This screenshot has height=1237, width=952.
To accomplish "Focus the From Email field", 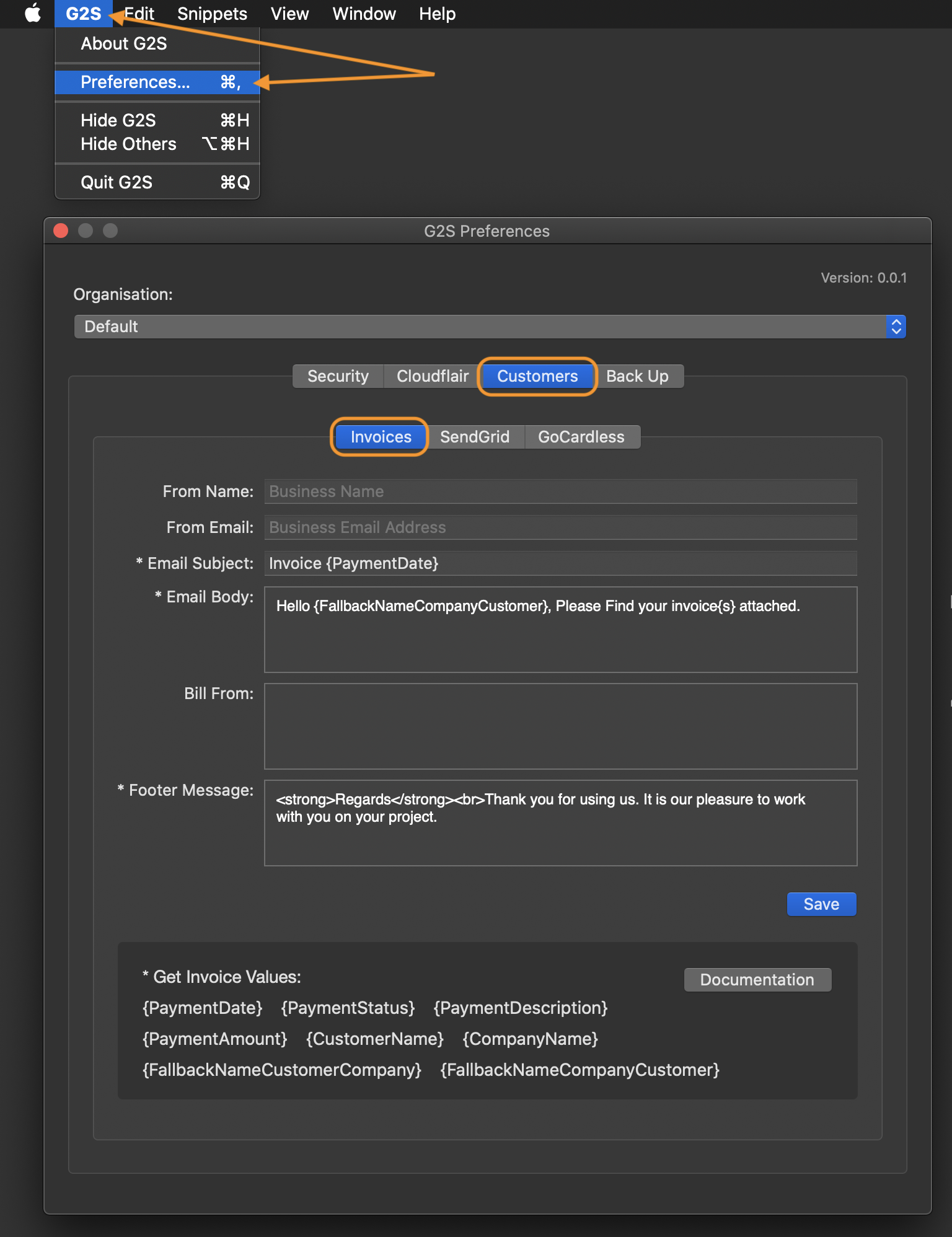I will (x=560, y=527).
